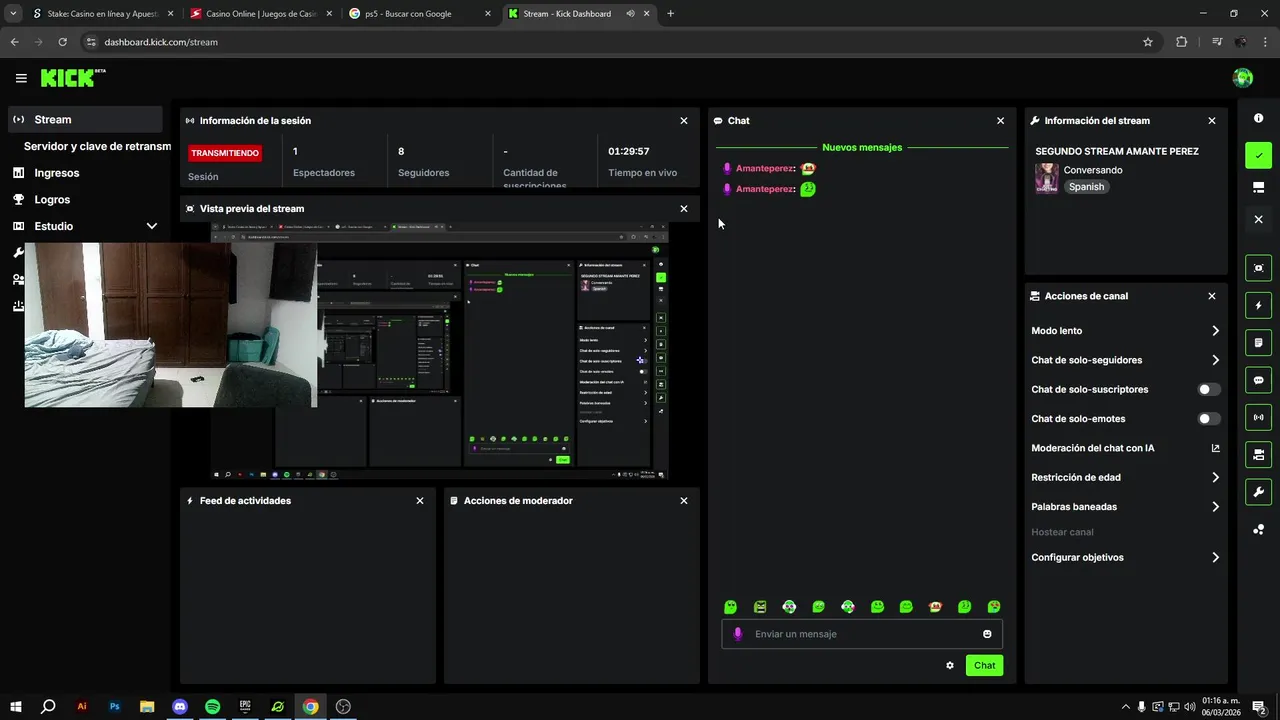Image resolution: width=1280 pixels, height=720 pixels.
Task: Toggle the wrench channel actions widget icon
Action: tap(1258, 492)
